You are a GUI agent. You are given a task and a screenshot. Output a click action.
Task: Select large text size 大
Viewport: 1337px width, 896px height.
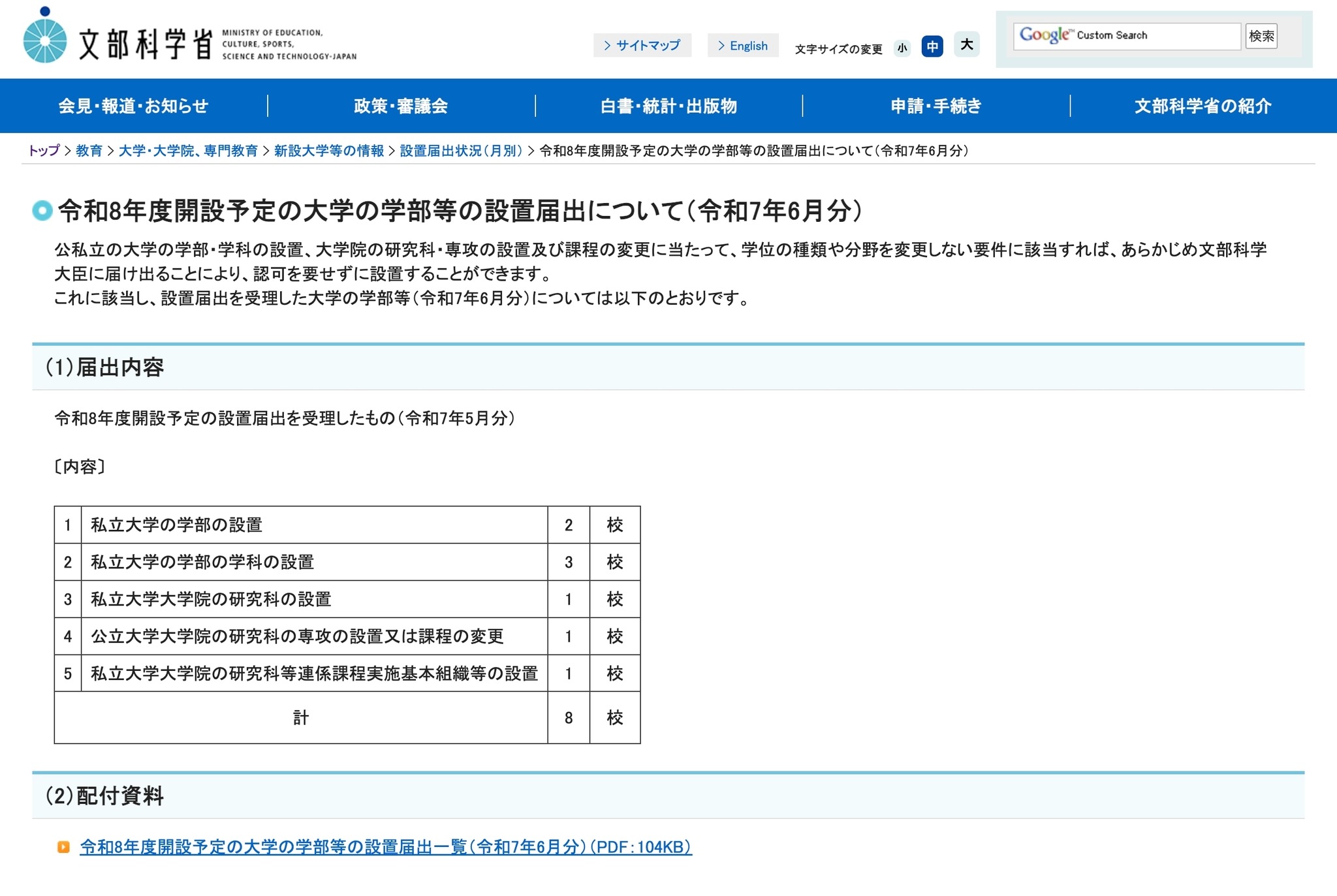point(966,45)
